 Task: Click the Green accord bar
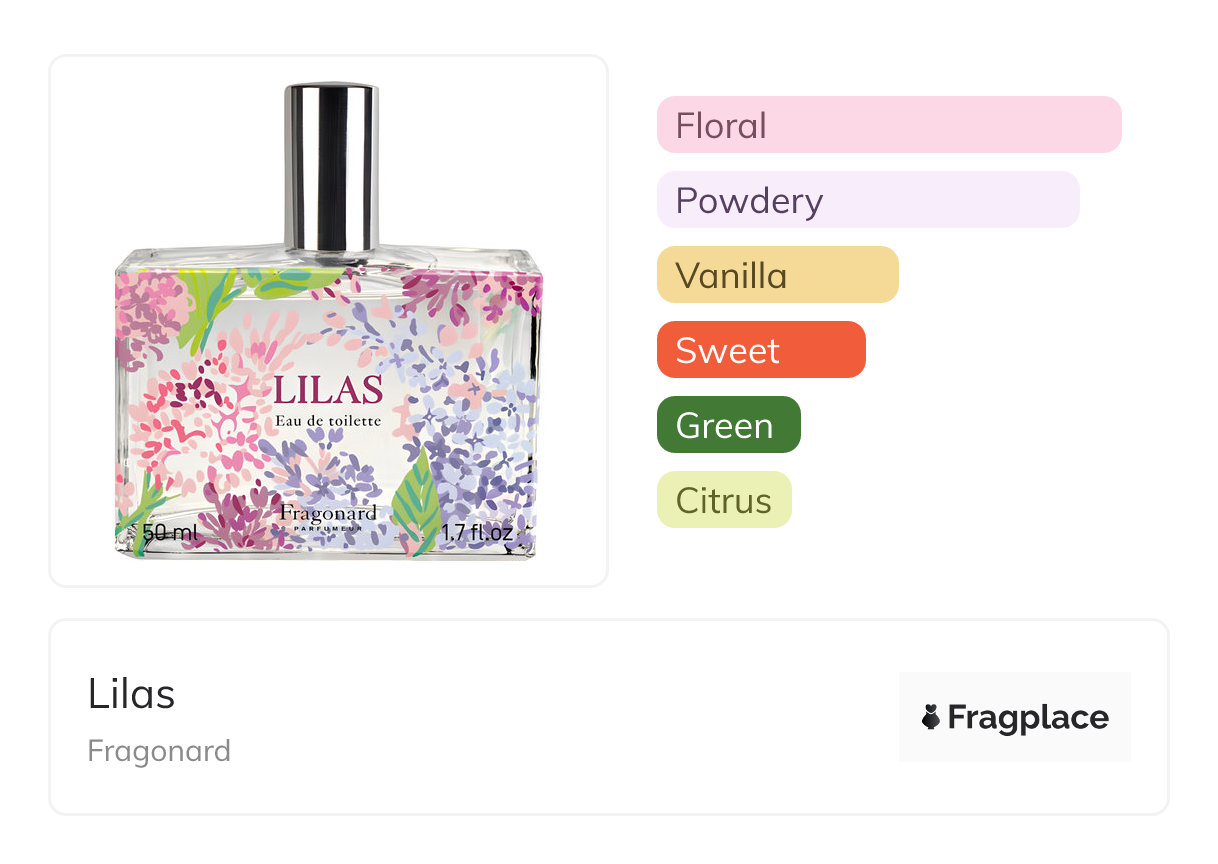coord(729,425)
